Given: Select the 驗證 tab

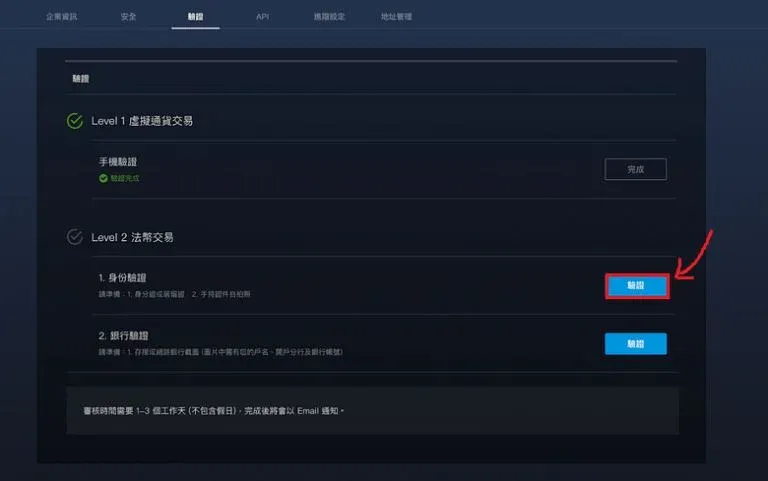Looking at the screenshot, I should 195,17.
